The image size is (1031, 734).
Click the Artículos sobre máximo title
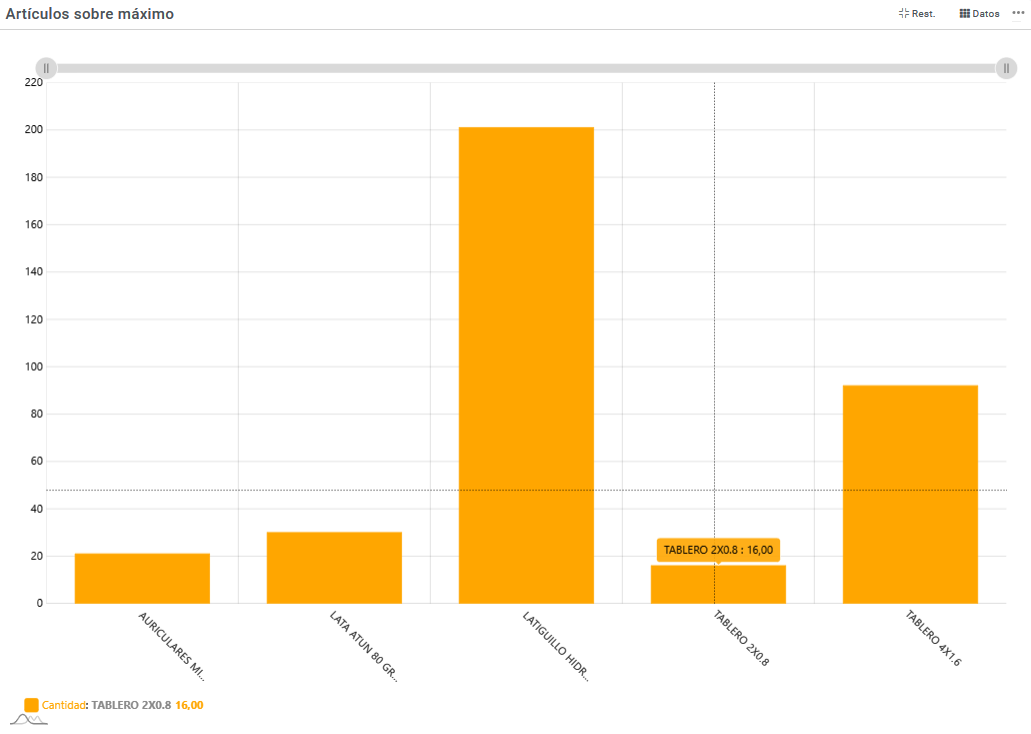point(90,14)
